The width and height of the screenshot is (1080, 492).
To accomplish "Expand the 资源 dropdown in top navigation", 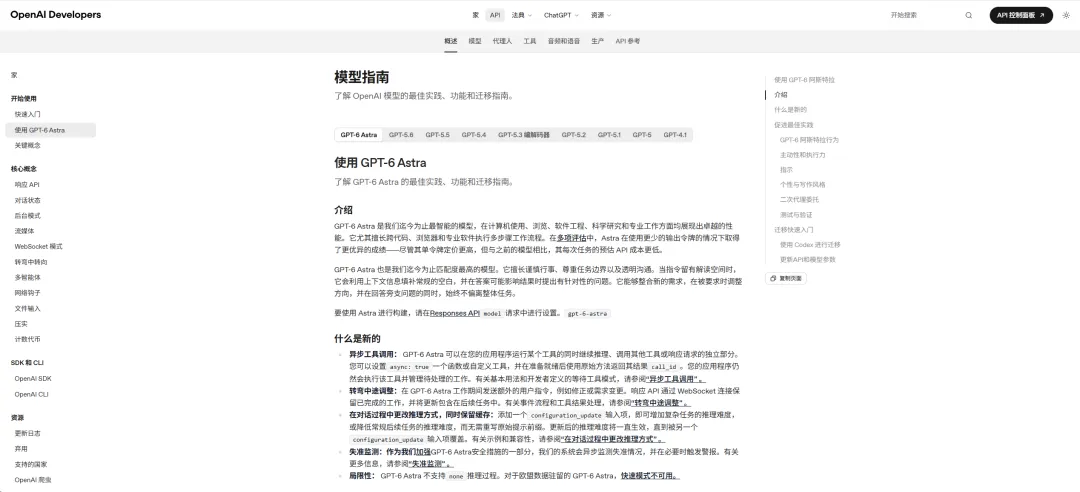I will coord(601,15).
